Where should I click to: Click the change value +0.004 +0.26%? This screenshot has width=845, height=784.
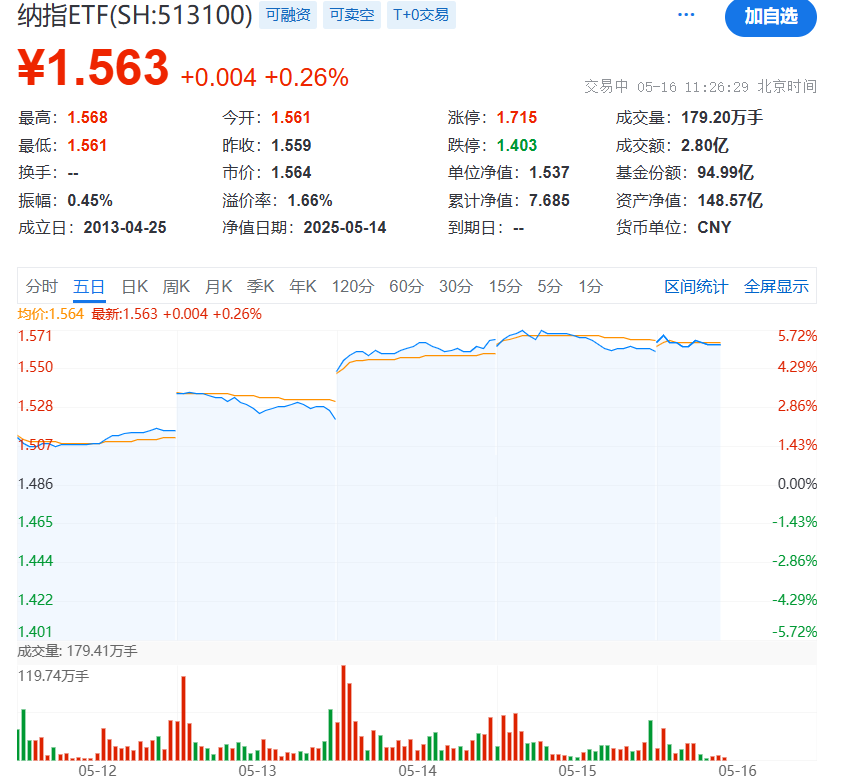[x=265, y=78]
